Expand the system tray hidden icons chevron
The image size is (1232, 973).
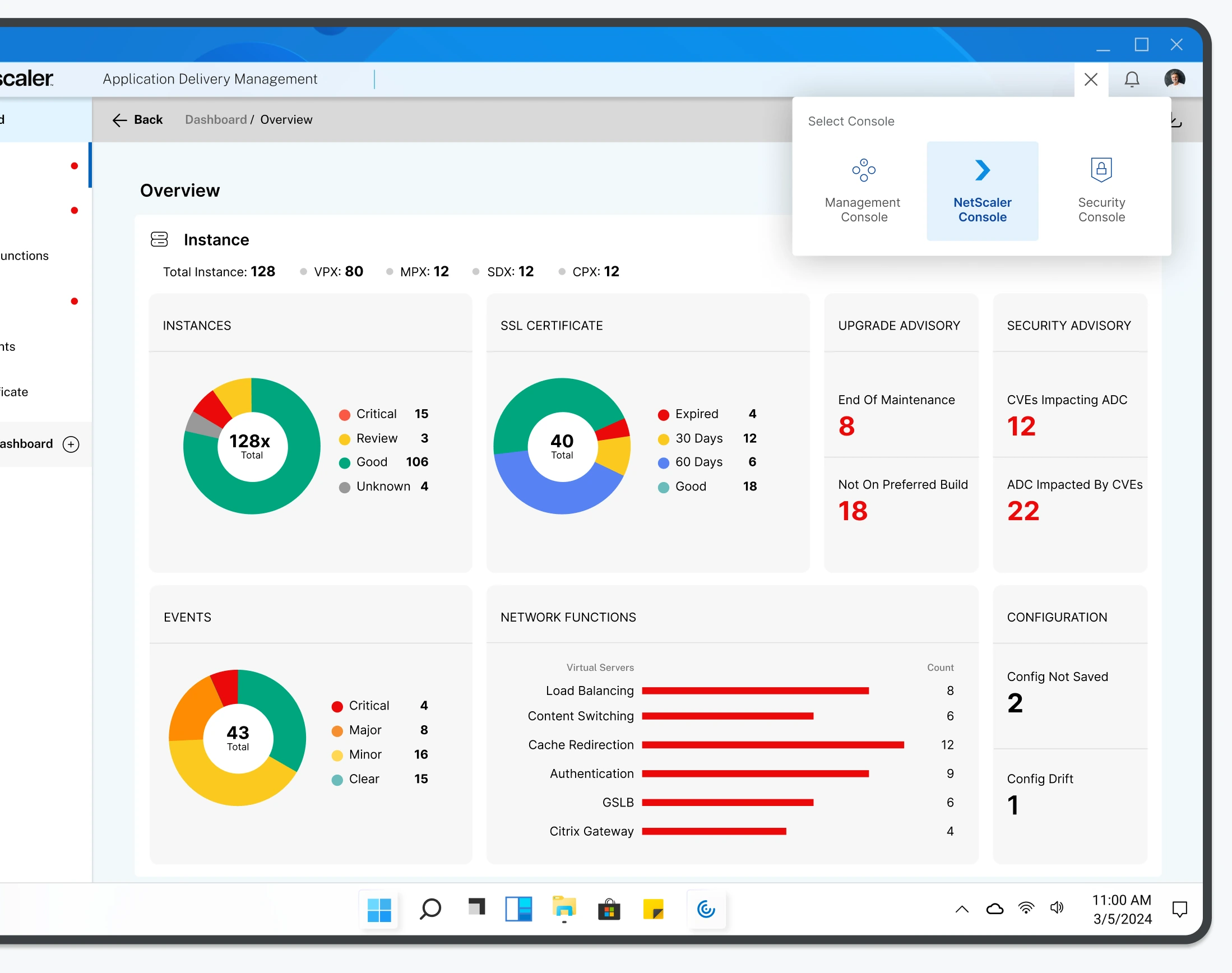tap(961, 909)
